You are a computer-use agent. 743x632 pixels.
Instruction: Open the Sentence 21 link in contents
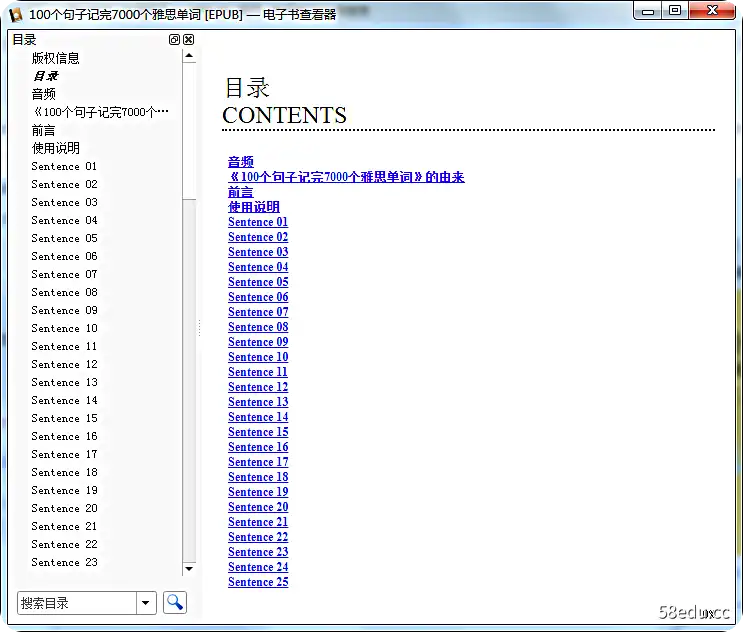coord(258,522)
